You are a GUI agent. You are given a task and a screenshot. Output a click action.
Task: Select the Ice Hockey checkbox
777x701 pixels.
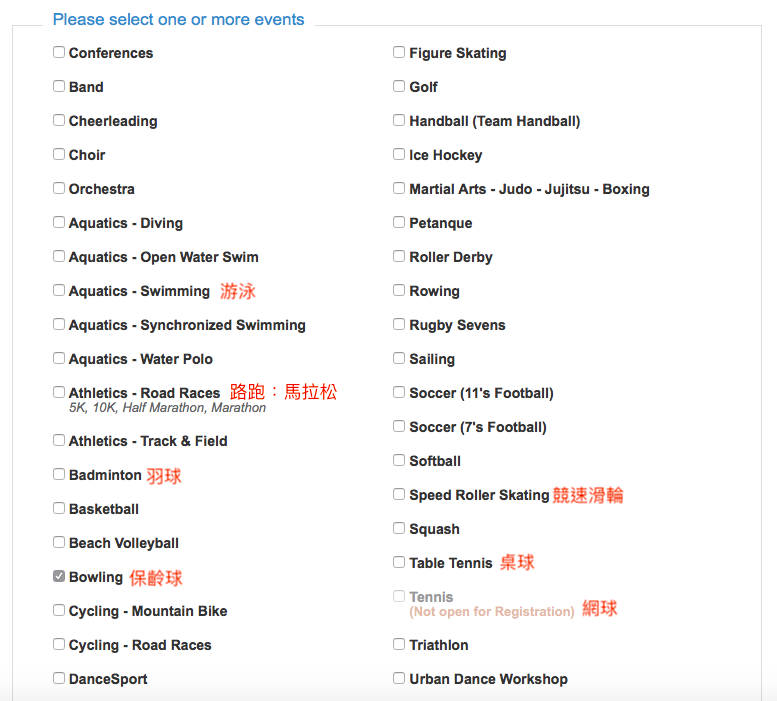[x=399, y=154]
